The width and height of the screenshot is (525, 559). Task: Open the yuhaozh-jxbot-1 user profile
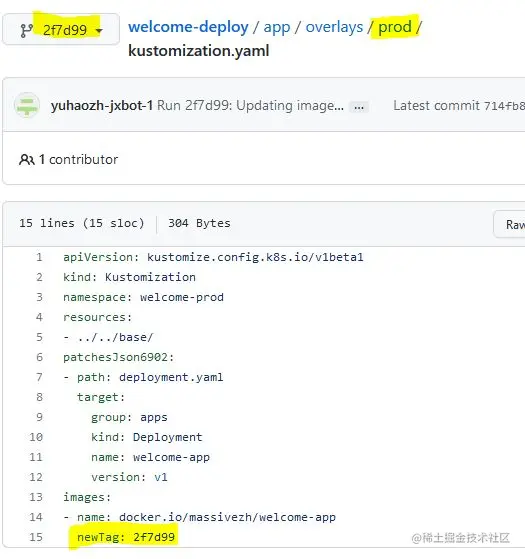coord(102,106)
